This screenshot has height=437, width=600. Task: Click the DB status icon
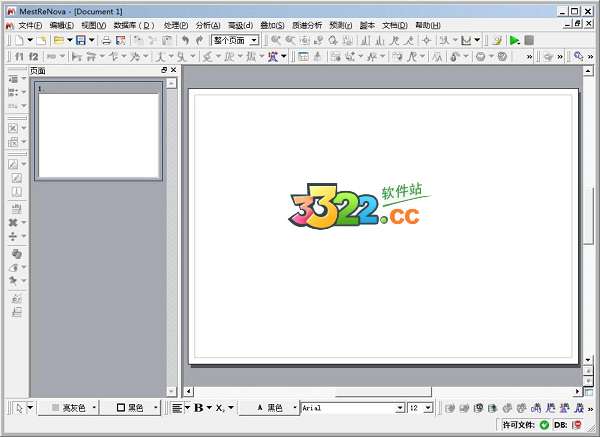(x=576, y=425)
